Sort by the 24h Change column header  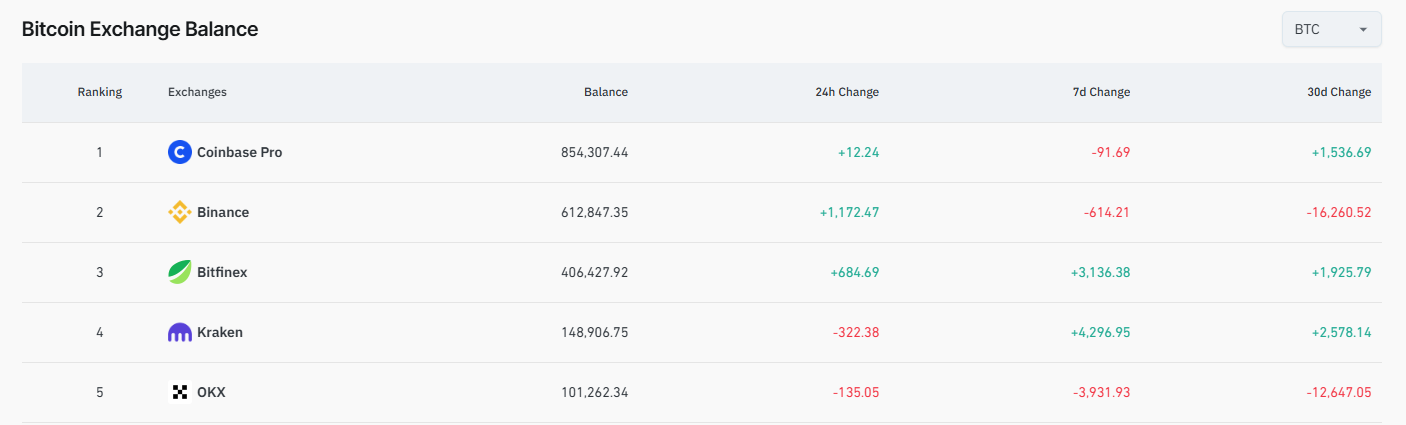846,92
